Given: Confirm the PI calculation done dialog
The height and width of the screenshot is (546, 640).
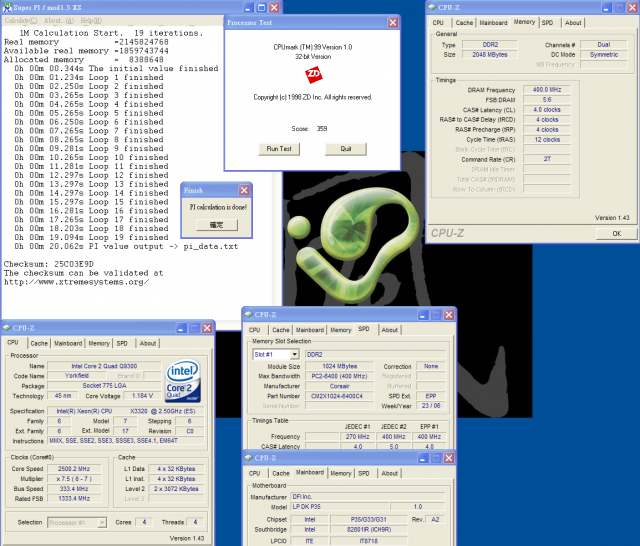Looking at the screenshot, I should coord(217,225).
